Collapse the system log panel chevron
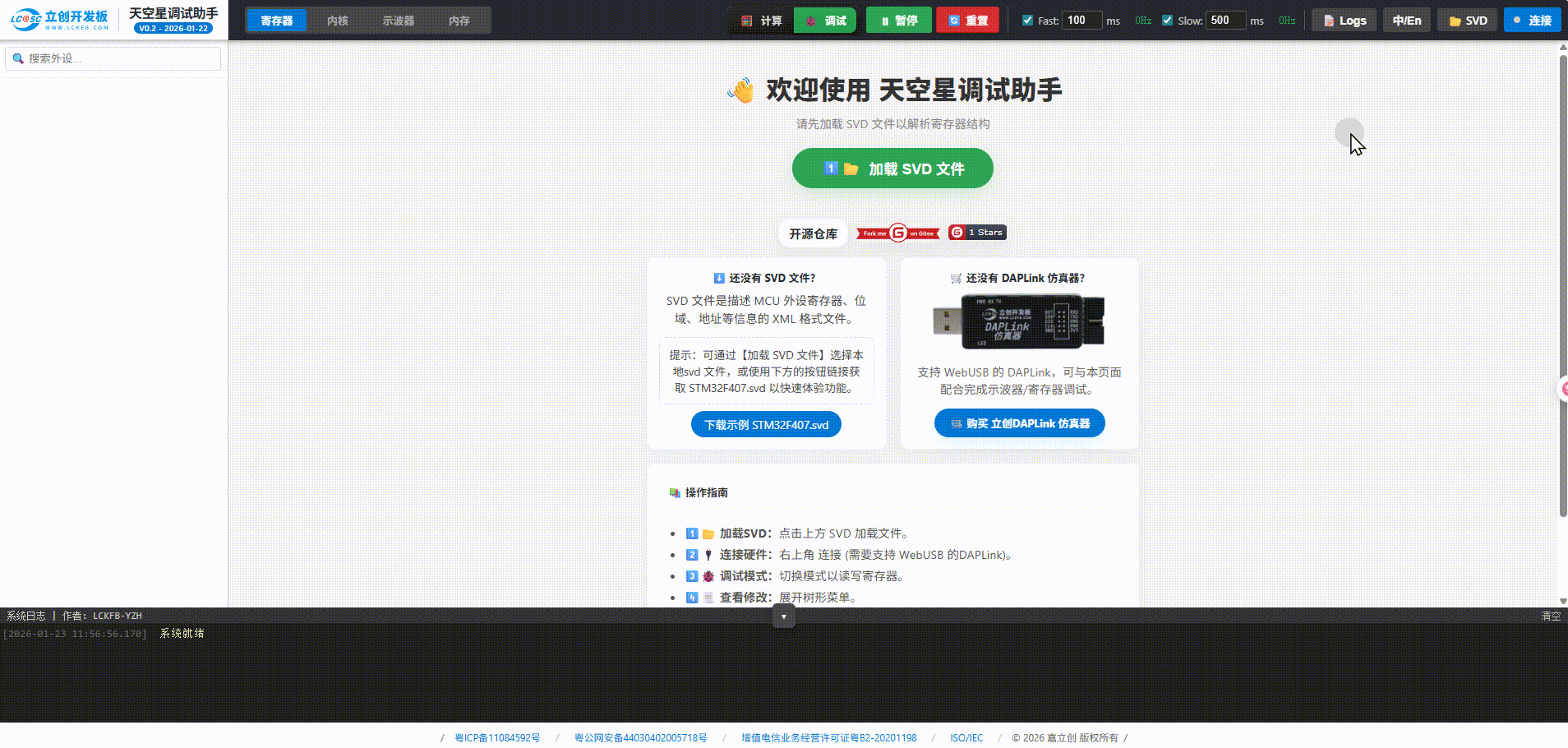The image size is (1568, 748). [x=783, y=616]
